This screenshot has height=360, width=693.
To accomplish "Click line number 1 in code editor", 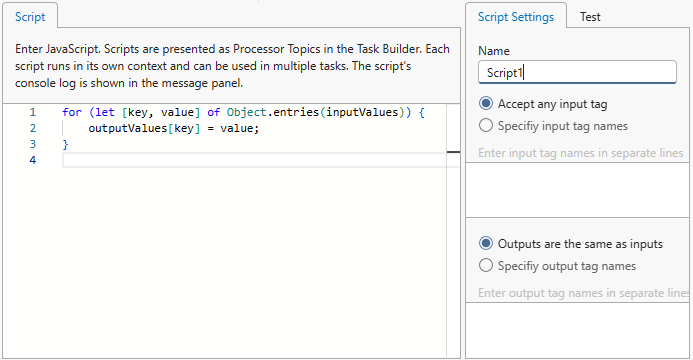I will click(x=33, y=112).
